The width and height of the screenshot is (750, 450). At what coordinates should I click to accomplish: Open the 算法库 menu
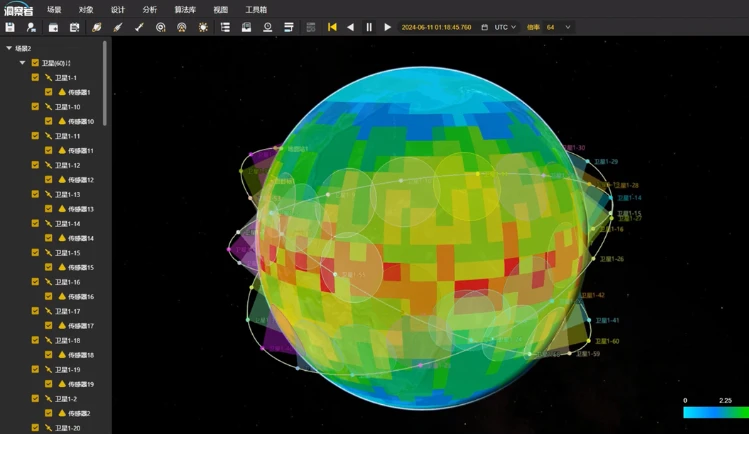click(x=184, y=9)
